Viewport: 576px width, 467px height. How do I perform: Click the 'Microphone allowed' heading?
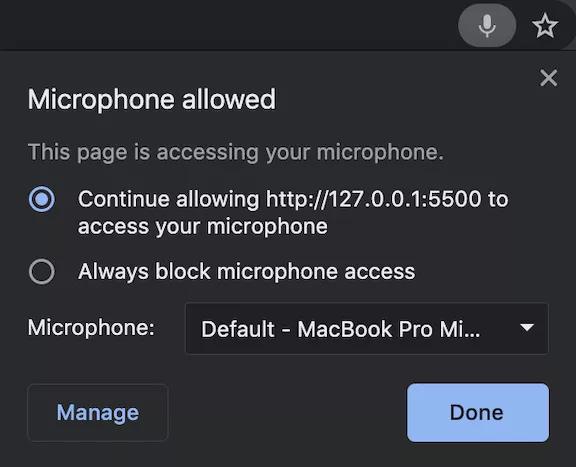click(152, 99)
